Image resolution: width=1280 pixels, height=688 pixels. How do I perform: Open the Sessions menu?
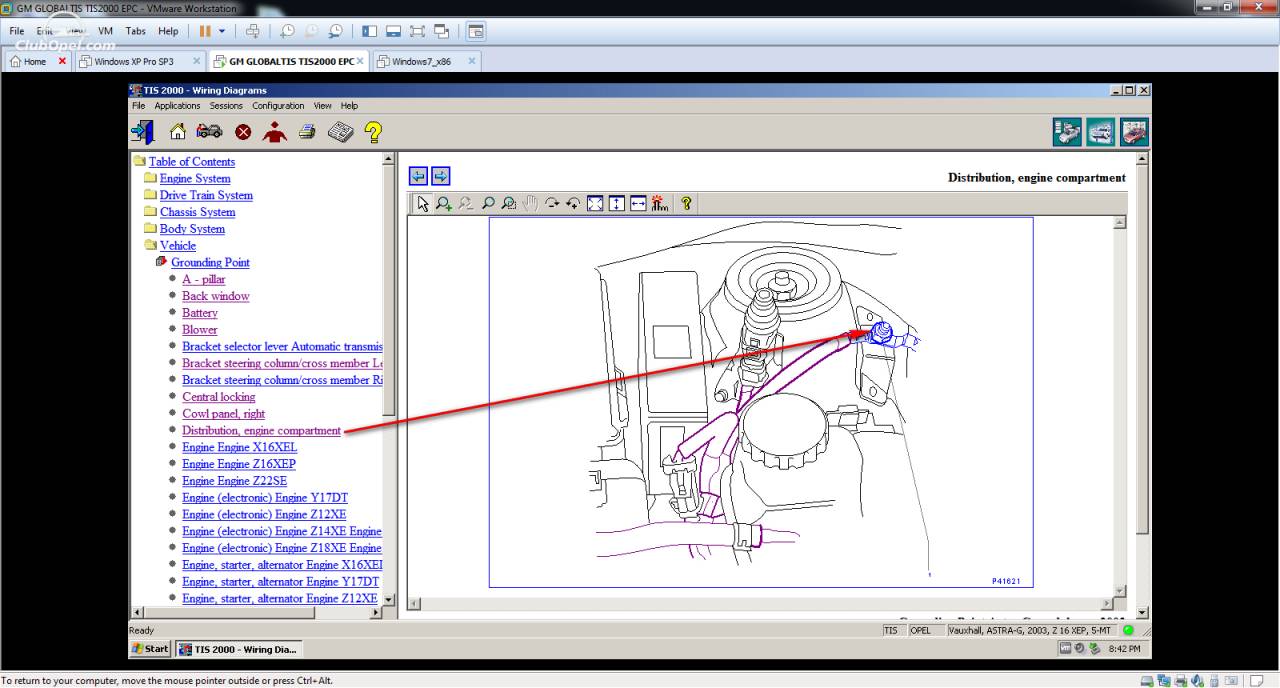coord(226,106)
